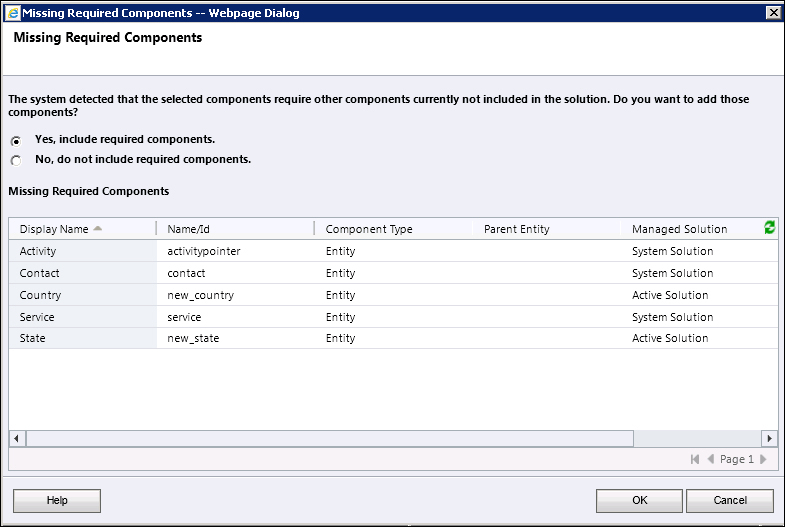This screenshot has width=785, height=527.
Task: Click the first page pagination icon
Action: [695, 459]
